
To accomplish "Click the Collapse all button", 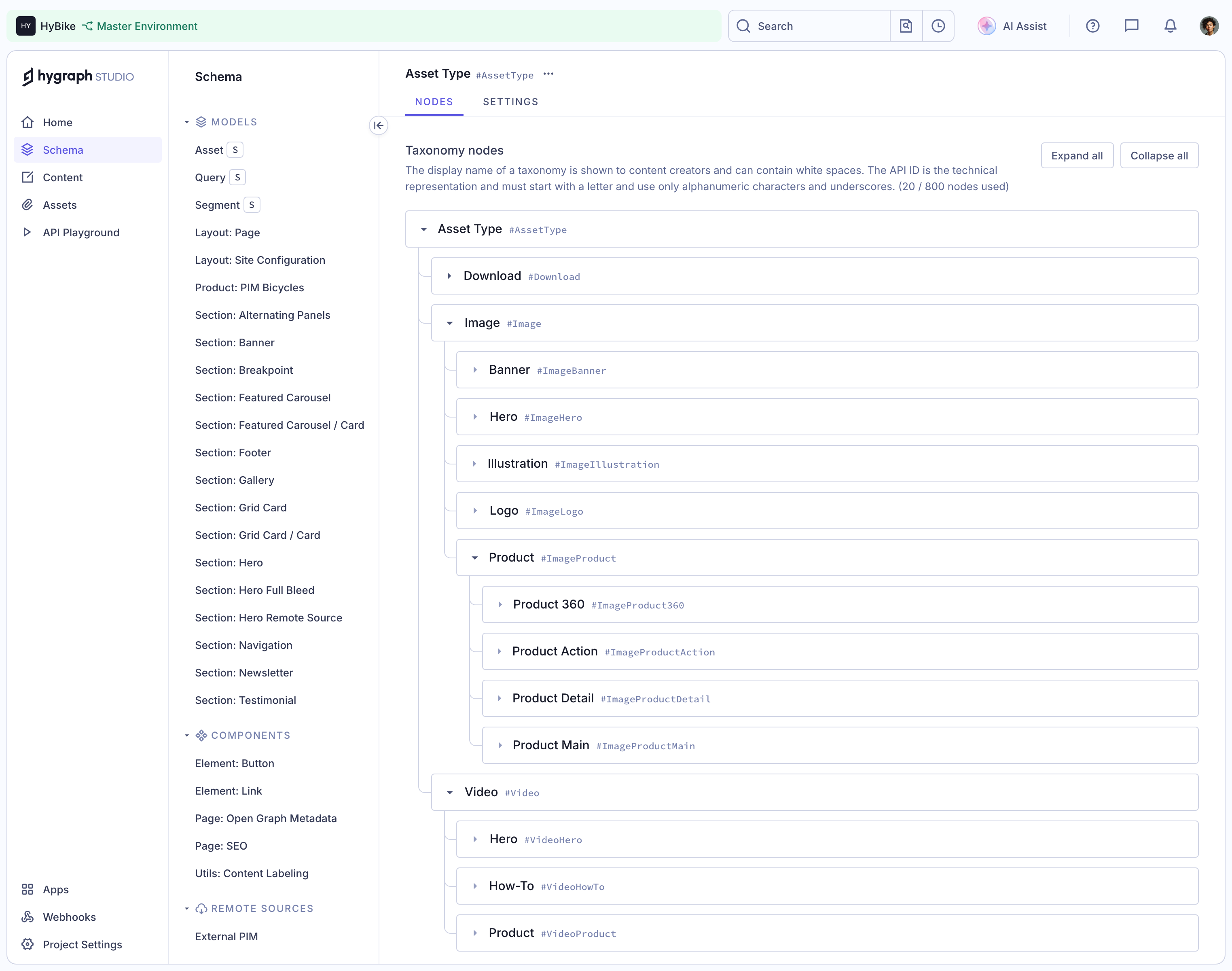I will tap(1159, 156).
